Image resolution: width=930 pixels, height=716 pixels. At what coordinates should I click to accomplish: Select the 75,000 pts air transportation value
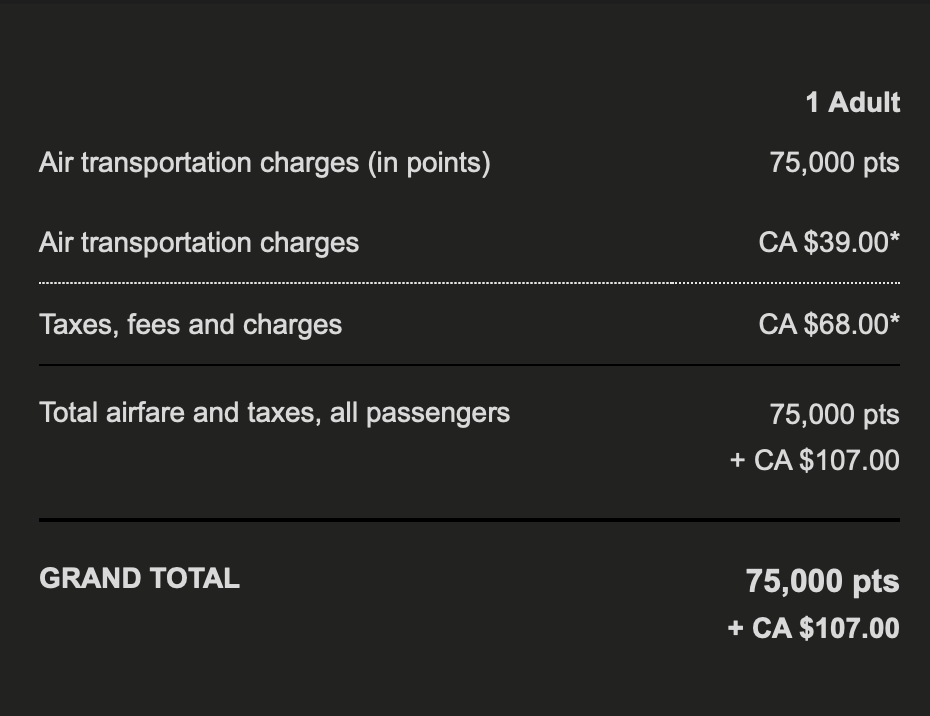(x=834, y=163)
